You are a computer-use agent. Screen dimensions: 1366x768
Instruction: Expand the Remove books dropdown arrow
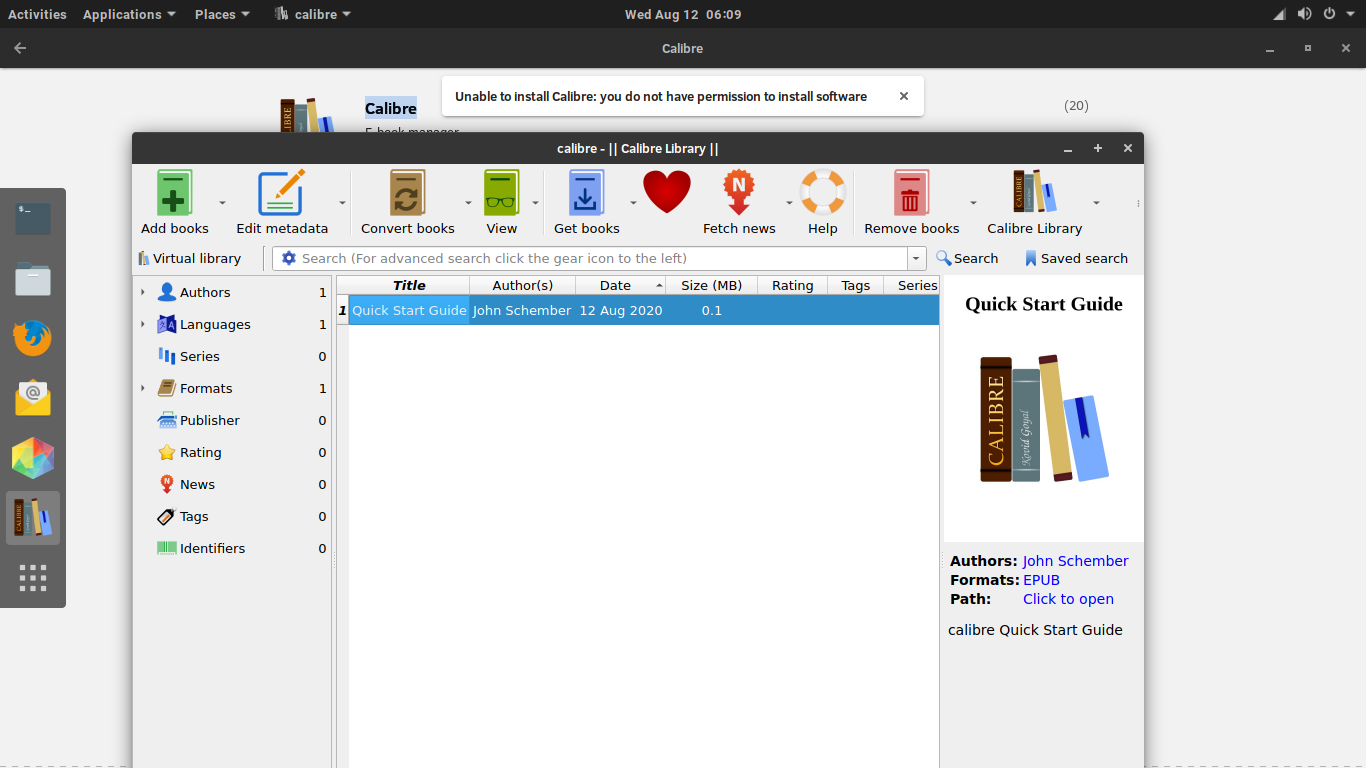click(x=973, y=203)
